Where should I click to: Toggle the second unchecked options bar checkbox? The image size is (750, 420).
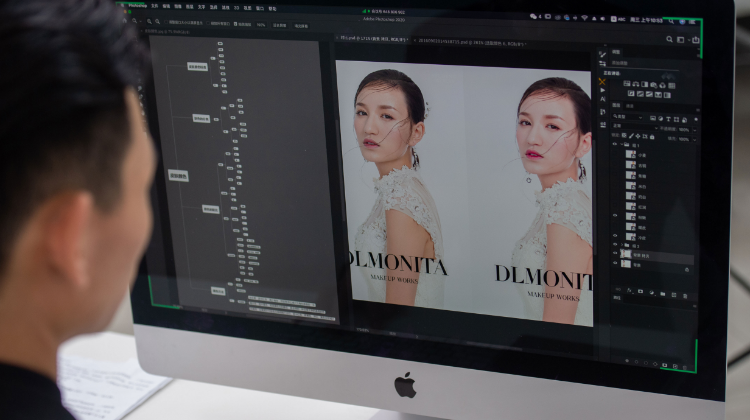point(208,23)
